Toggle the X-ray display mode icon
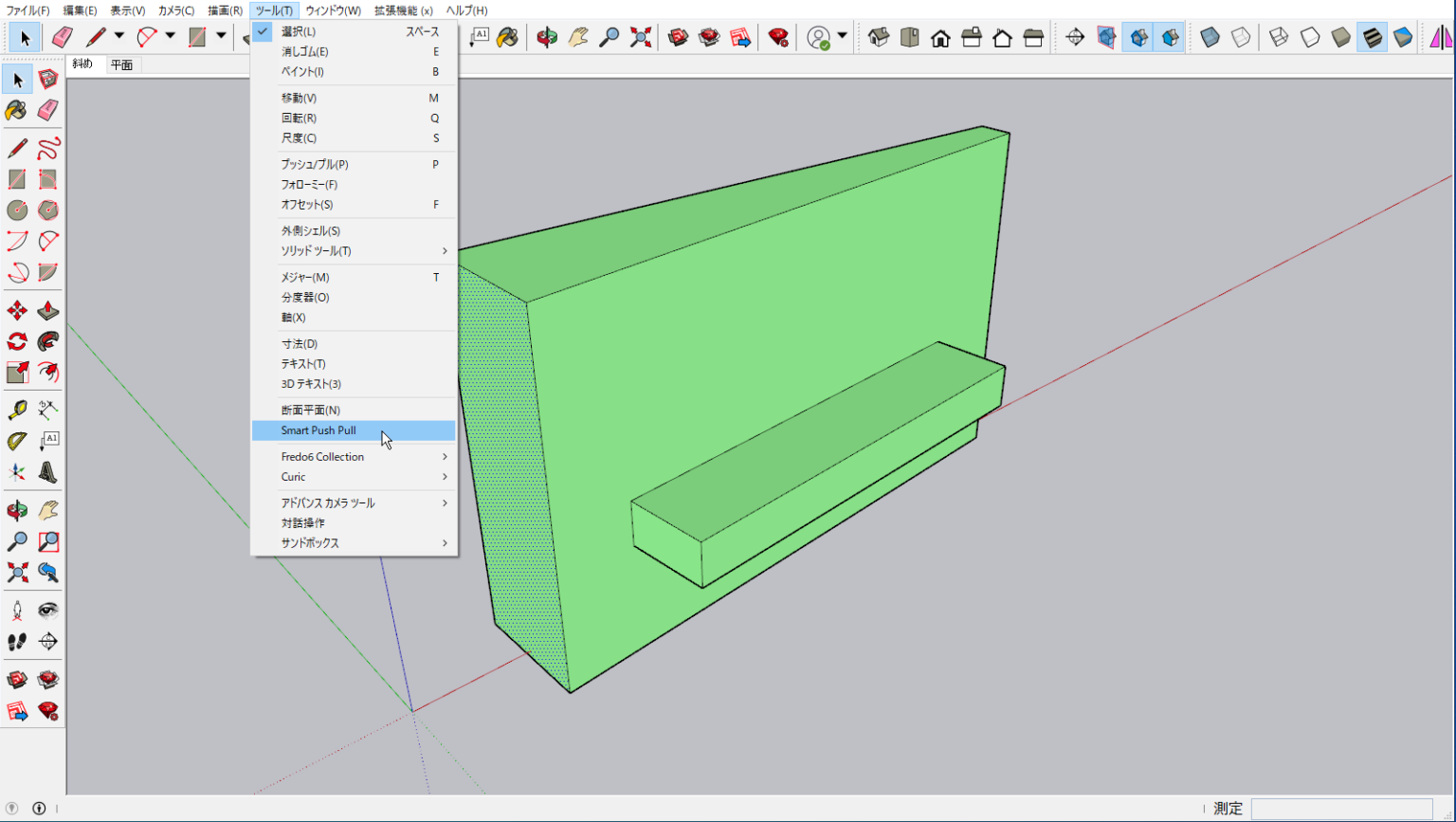Image resolution: width=1456 pixels, height=822 pixels. click(1210, 37)
